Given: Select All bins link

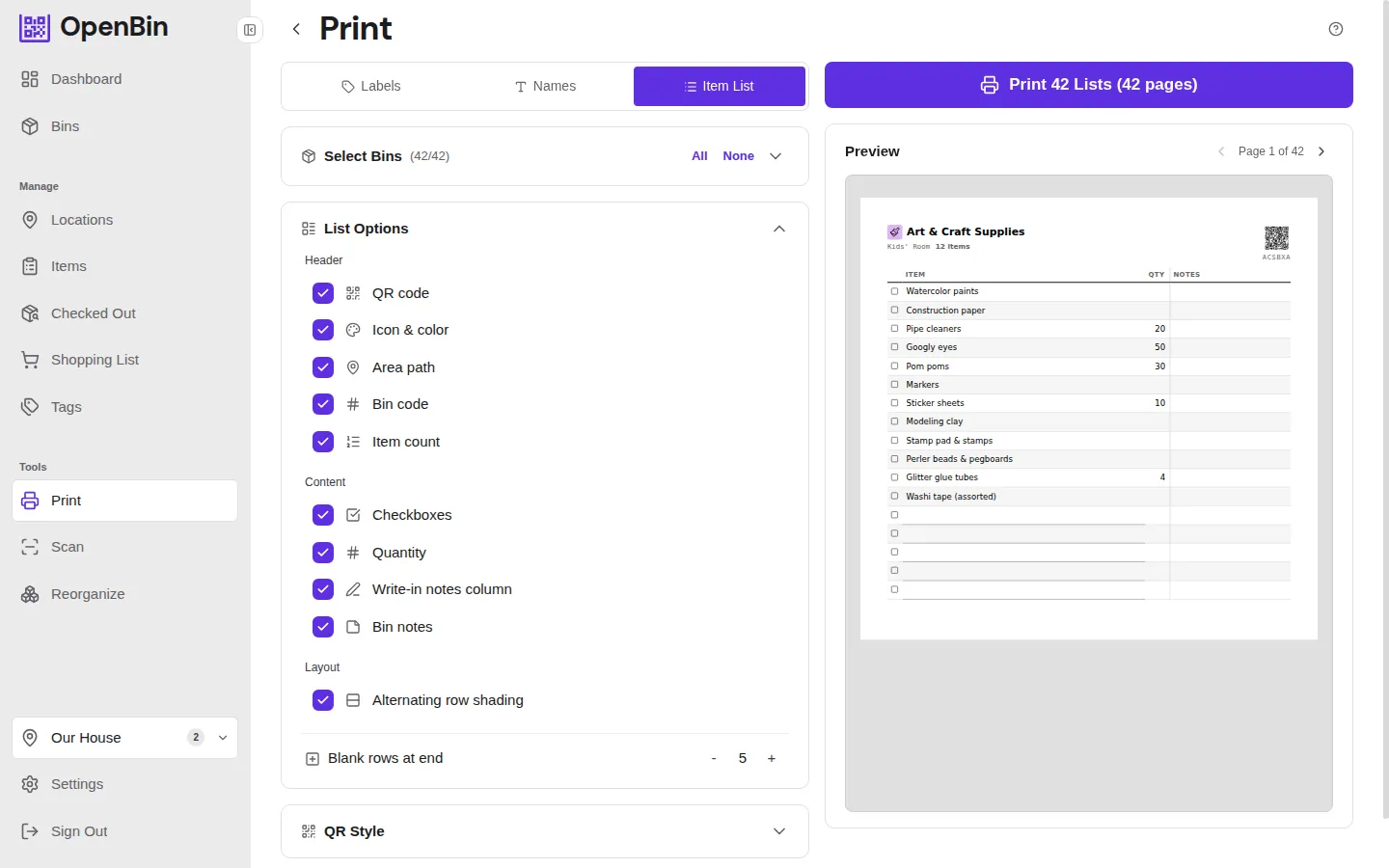Looking at the screenshot, I should click(x=699, y=156).
